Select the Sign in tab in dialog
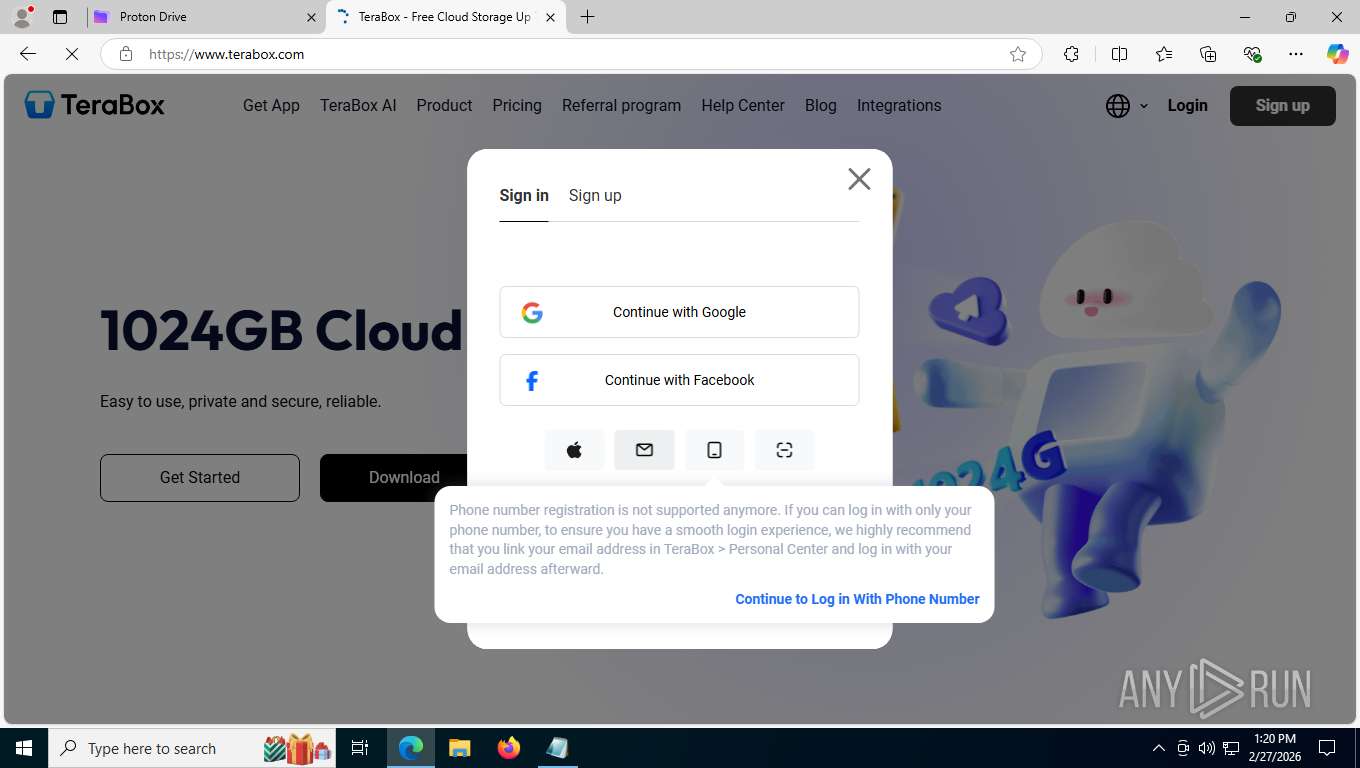Viewport: 1360px width, 768px height. (x=524, y=195)
